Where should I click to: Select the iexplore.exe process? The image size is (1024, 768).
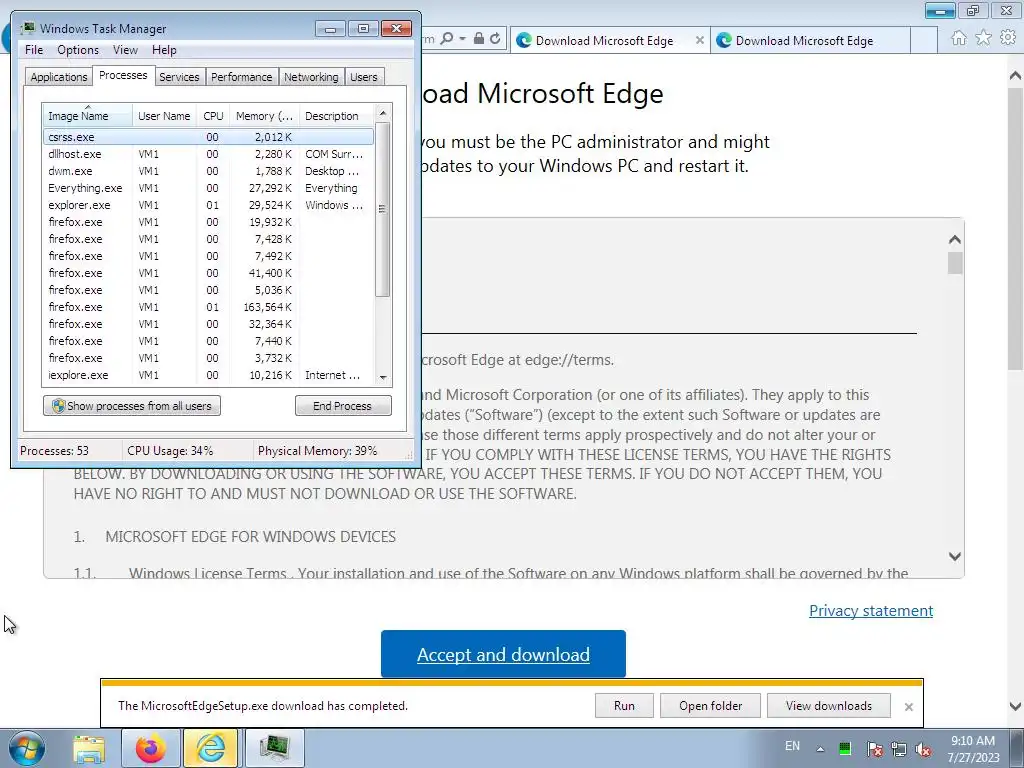[208, 375]
